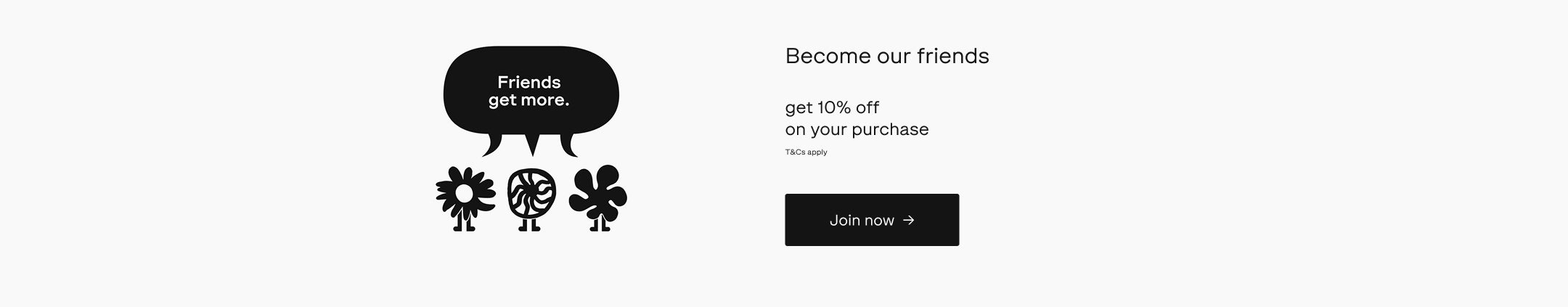Click the Become our friends heading
The width and height of the screenshot is (1568, 307).
pyautogui.click(x=886, y=56)
